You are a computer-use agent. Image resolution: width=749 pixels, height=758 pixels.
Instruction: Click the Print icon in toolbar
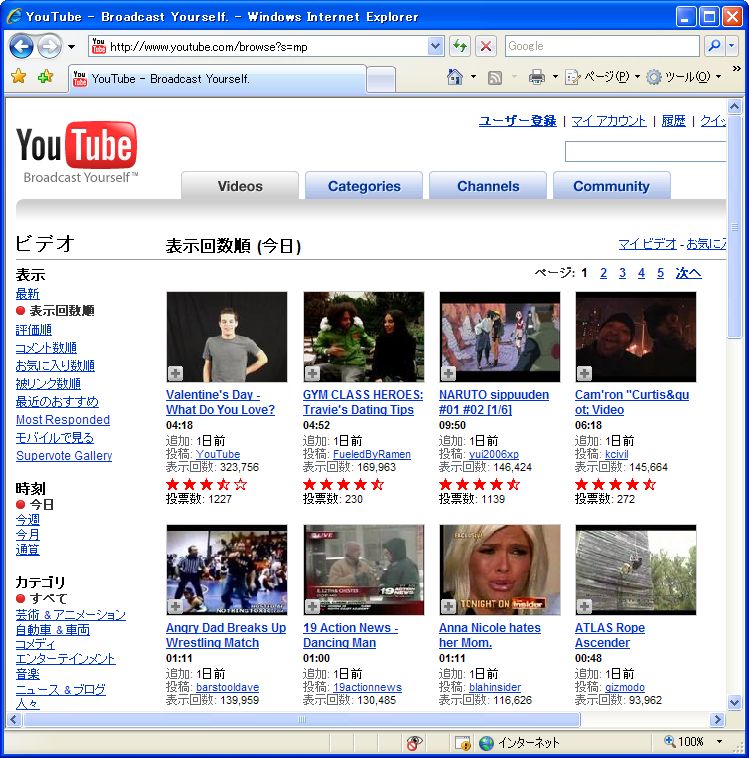[537, 76]
